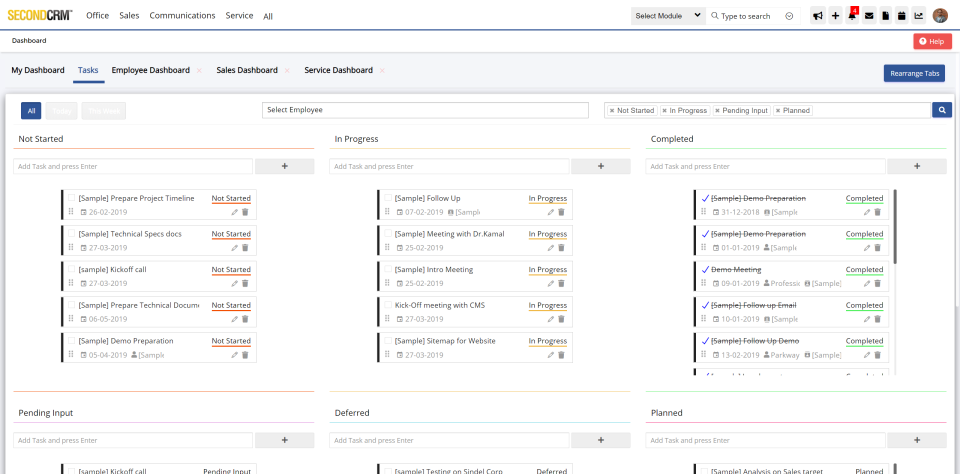Open the Communications menu
Screen dimensions: 960x474
(x=182, y=16)
